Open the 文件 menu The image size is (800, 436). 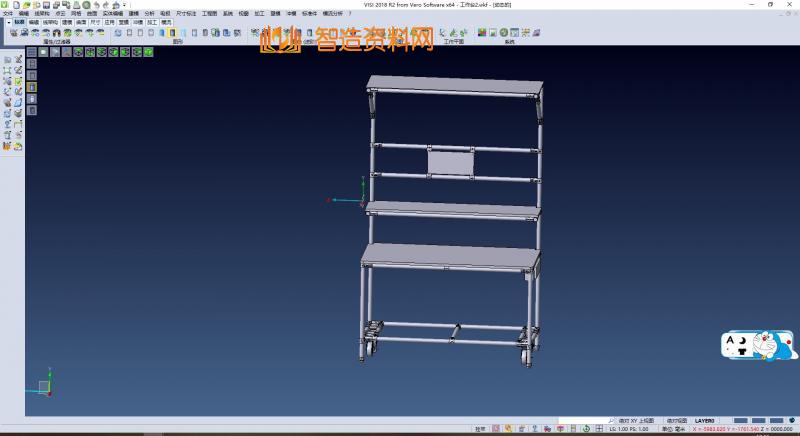(x=8, y=14)
